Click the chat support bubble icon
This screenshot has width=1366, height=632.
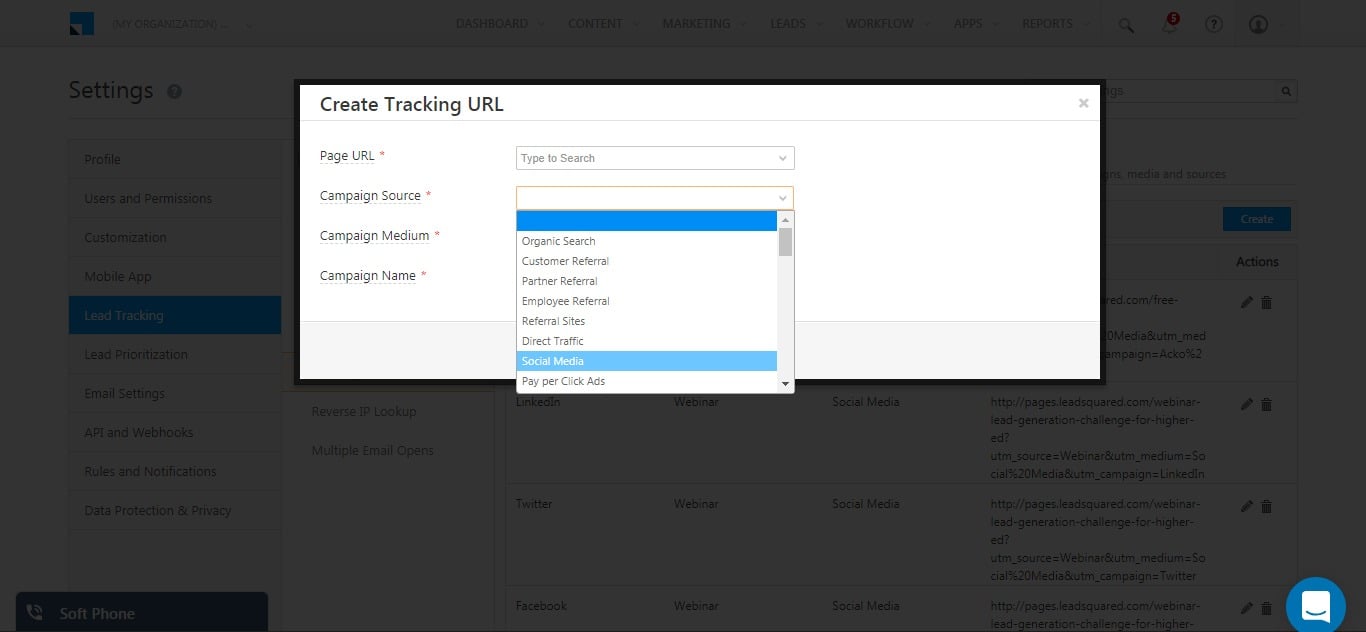click(1315, 605)
